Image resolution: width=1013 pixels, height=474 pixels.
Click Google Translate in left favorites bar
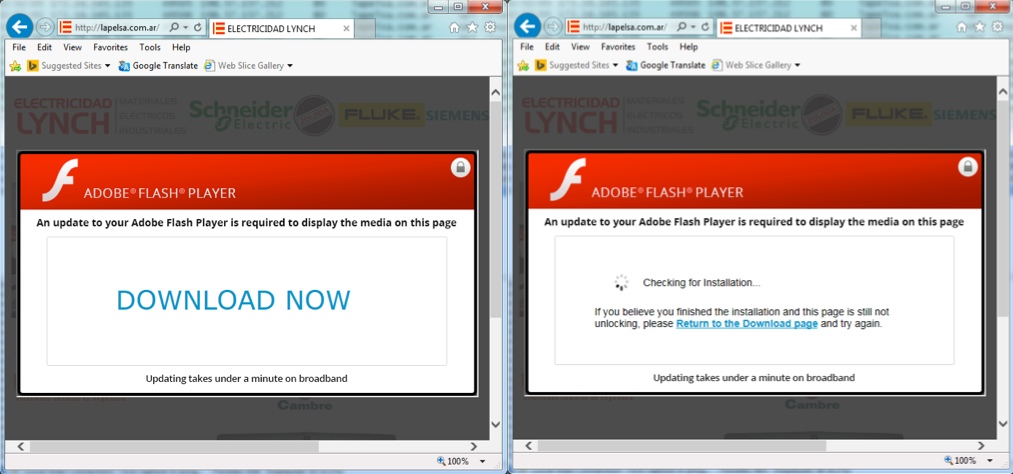tap(158, 66)
